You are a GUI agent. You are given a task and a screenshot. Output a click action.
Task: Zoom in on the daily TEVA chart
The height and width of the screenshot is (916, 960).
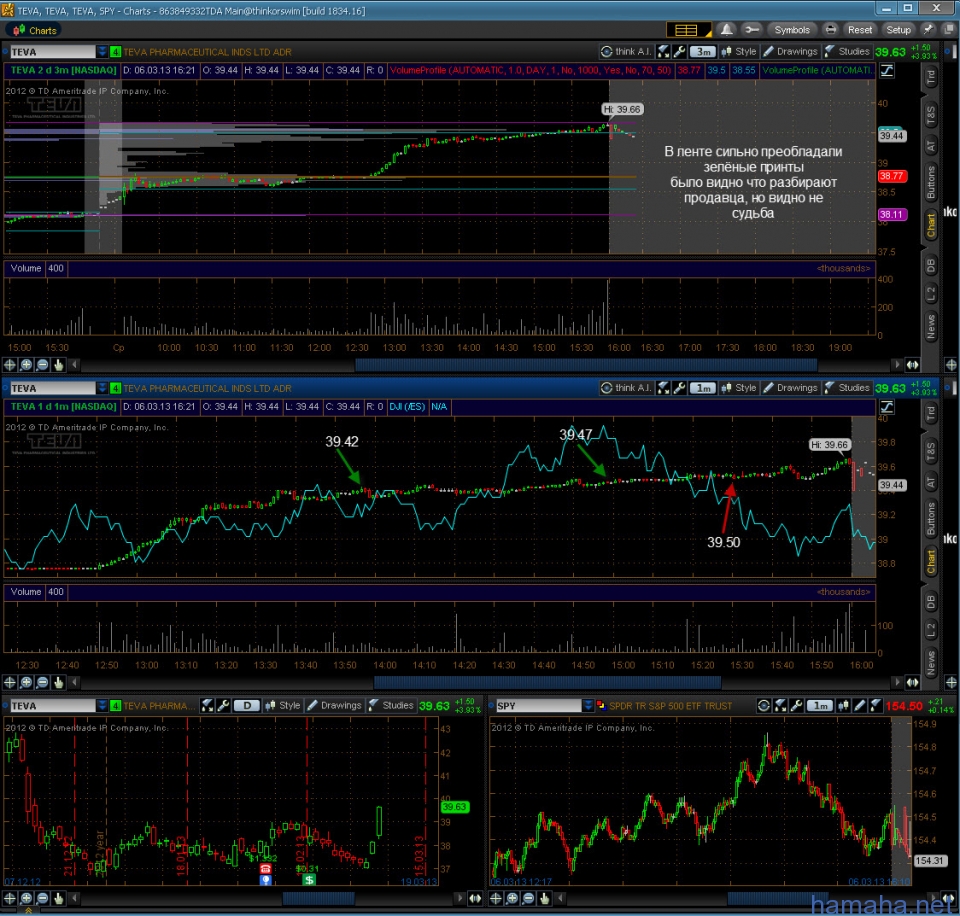pyautogui.click(x=26, y=898)
